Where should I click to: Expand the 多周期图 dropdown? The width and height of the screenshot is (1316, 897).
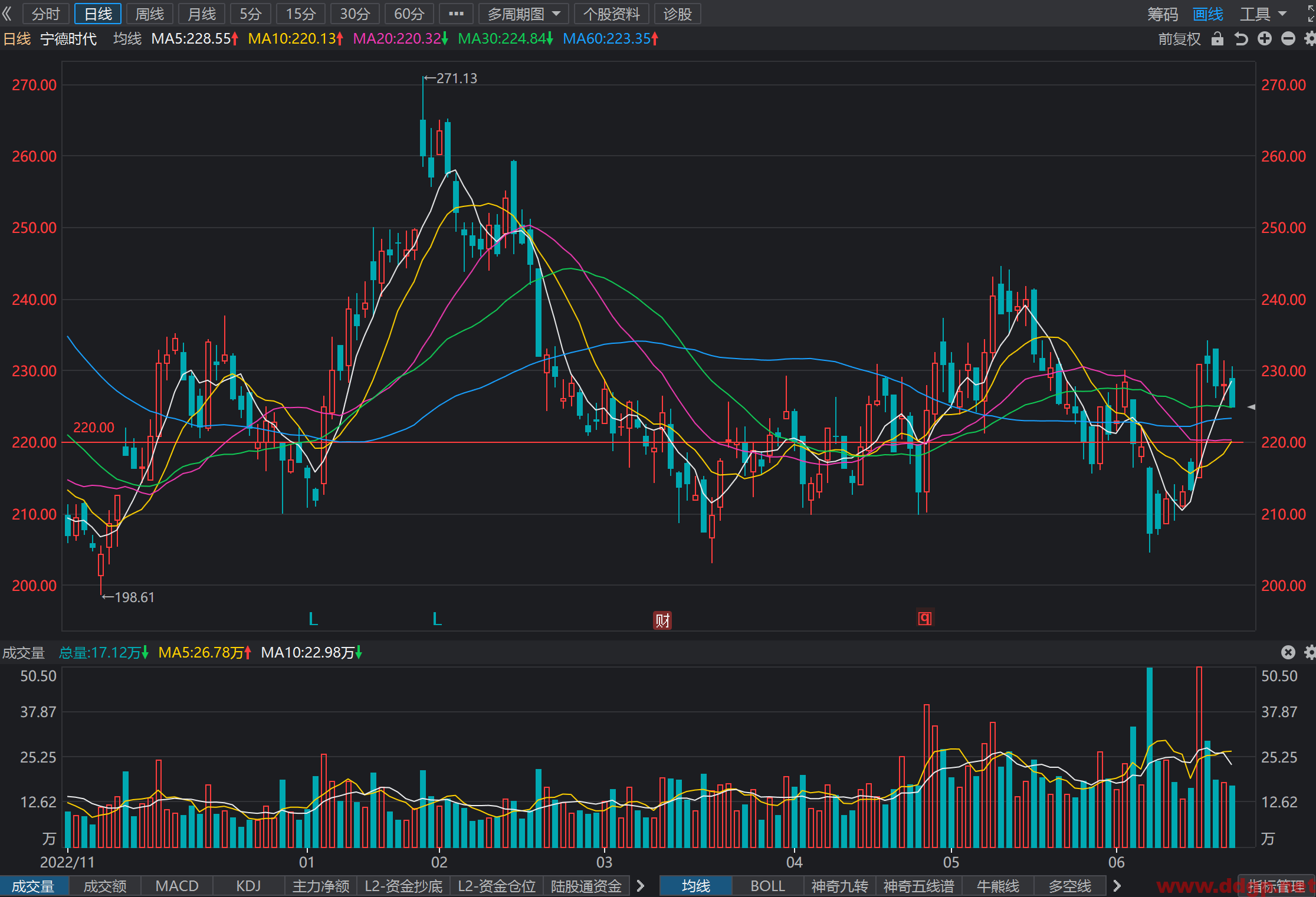(x=523, y=14)
